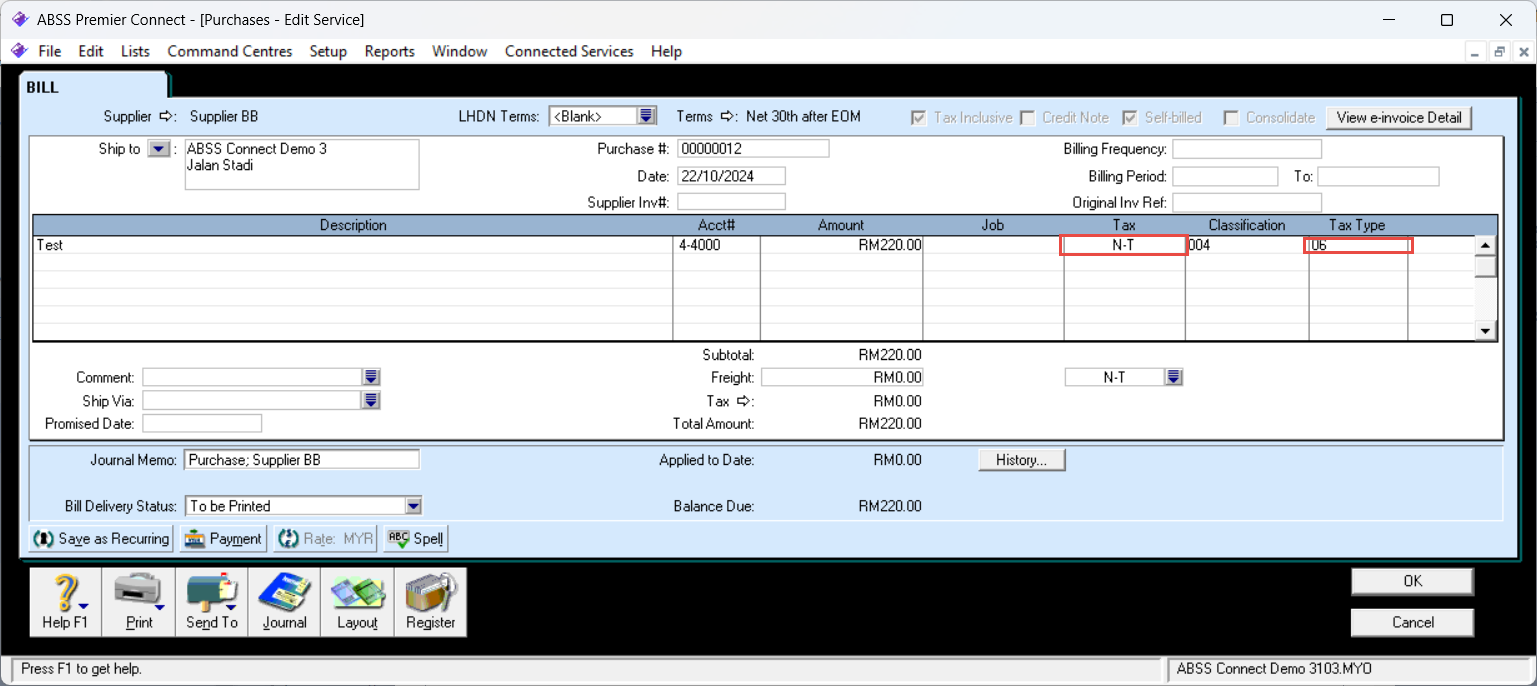
Task: Click the View e-invoice Detail button
Action: click(x=1399, y=118)
